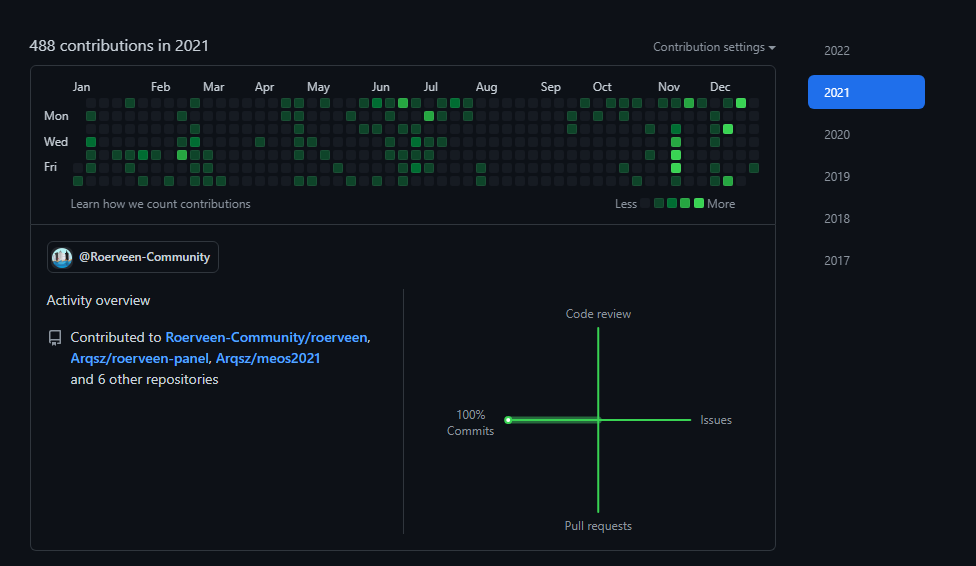
Task: Click the repository icon beside Contributed to
Action: pyautogui.click(x=55, y=338)
